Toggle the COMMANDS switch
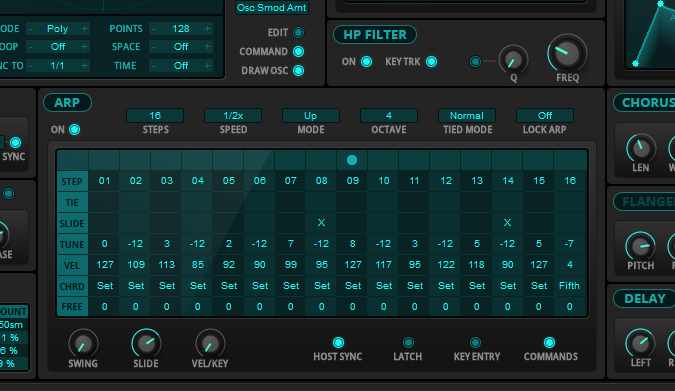The height and width of the screenshot is (391, 675). 549,342
